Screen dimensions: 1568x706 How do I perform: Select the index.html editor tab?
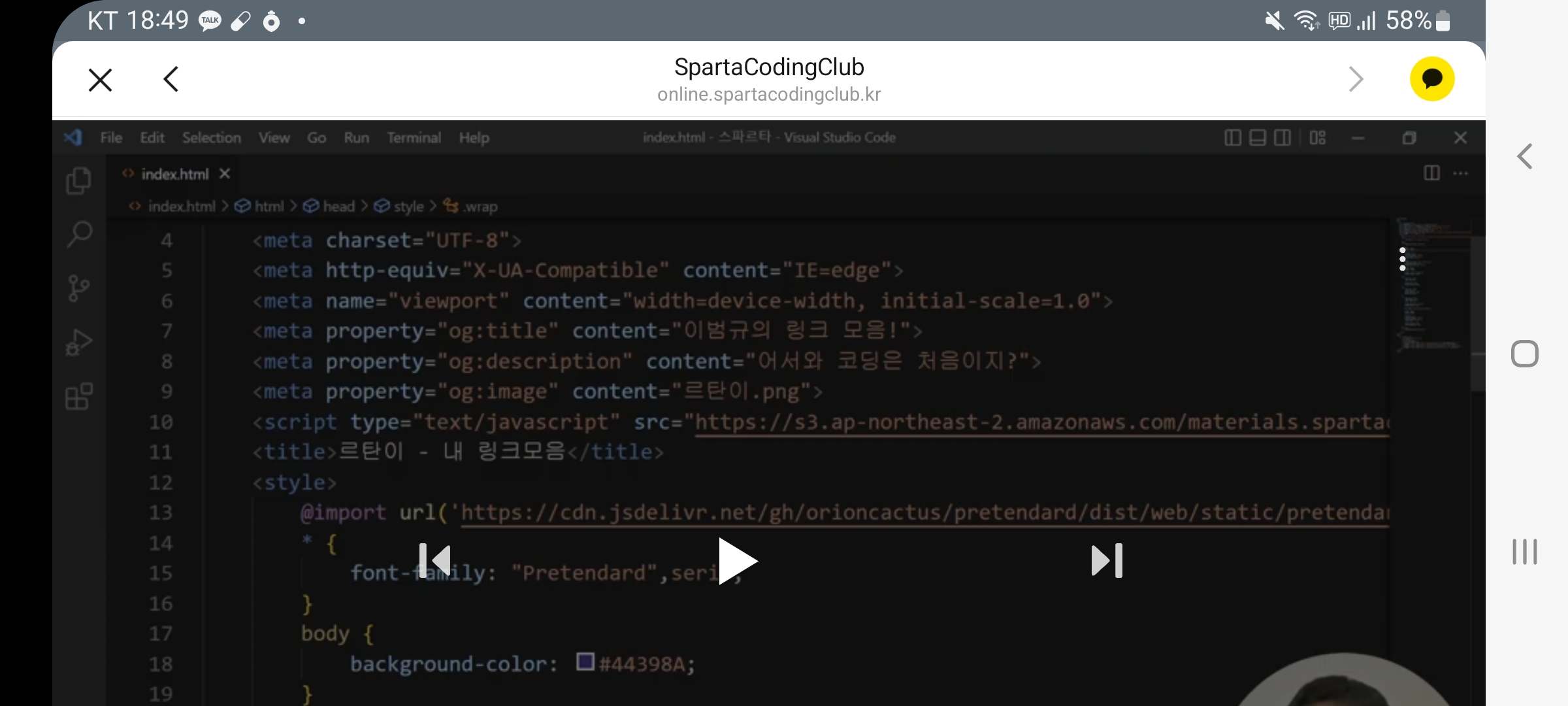click(x=175, y=174)
